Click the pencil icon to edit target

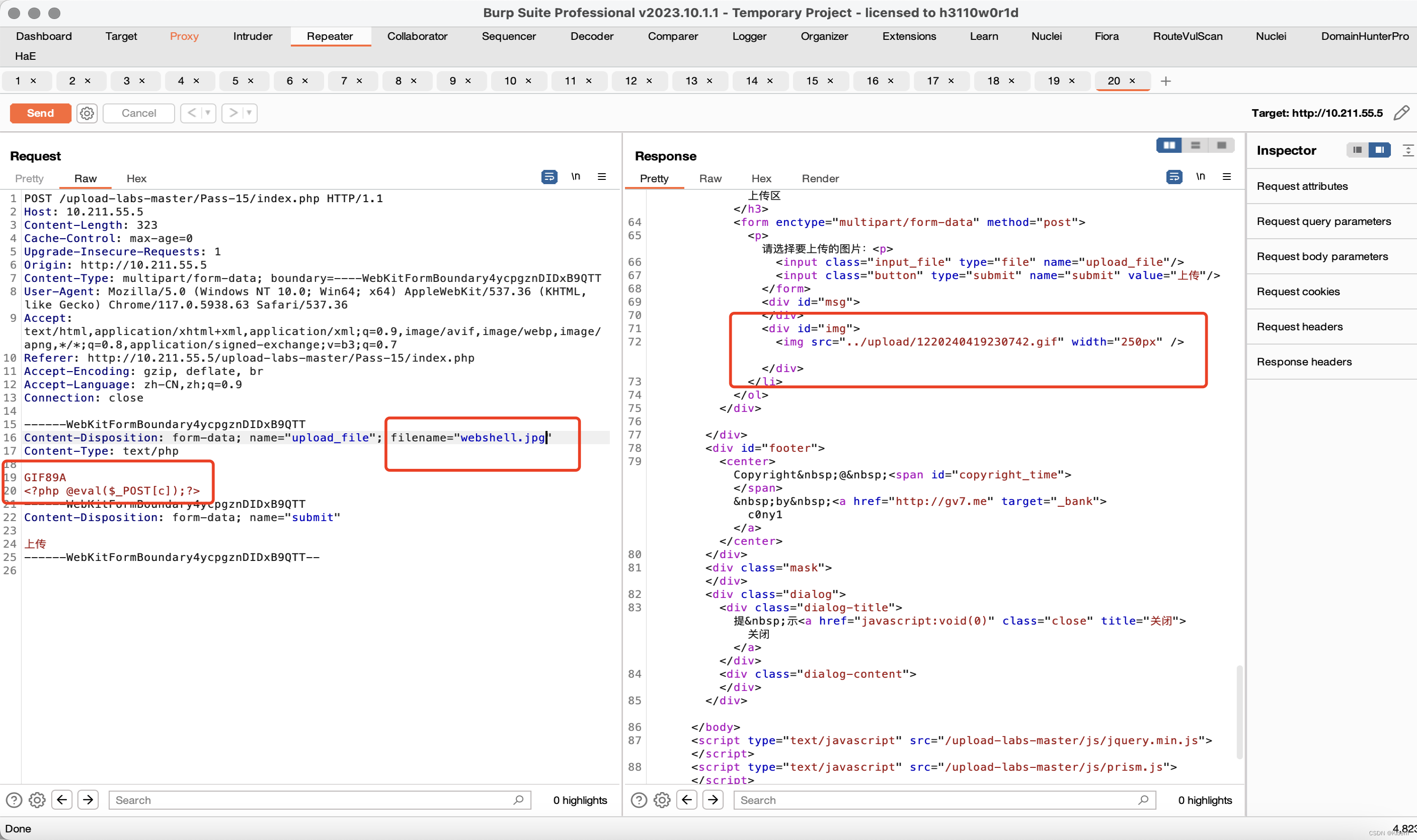[x=1401, y=113]
